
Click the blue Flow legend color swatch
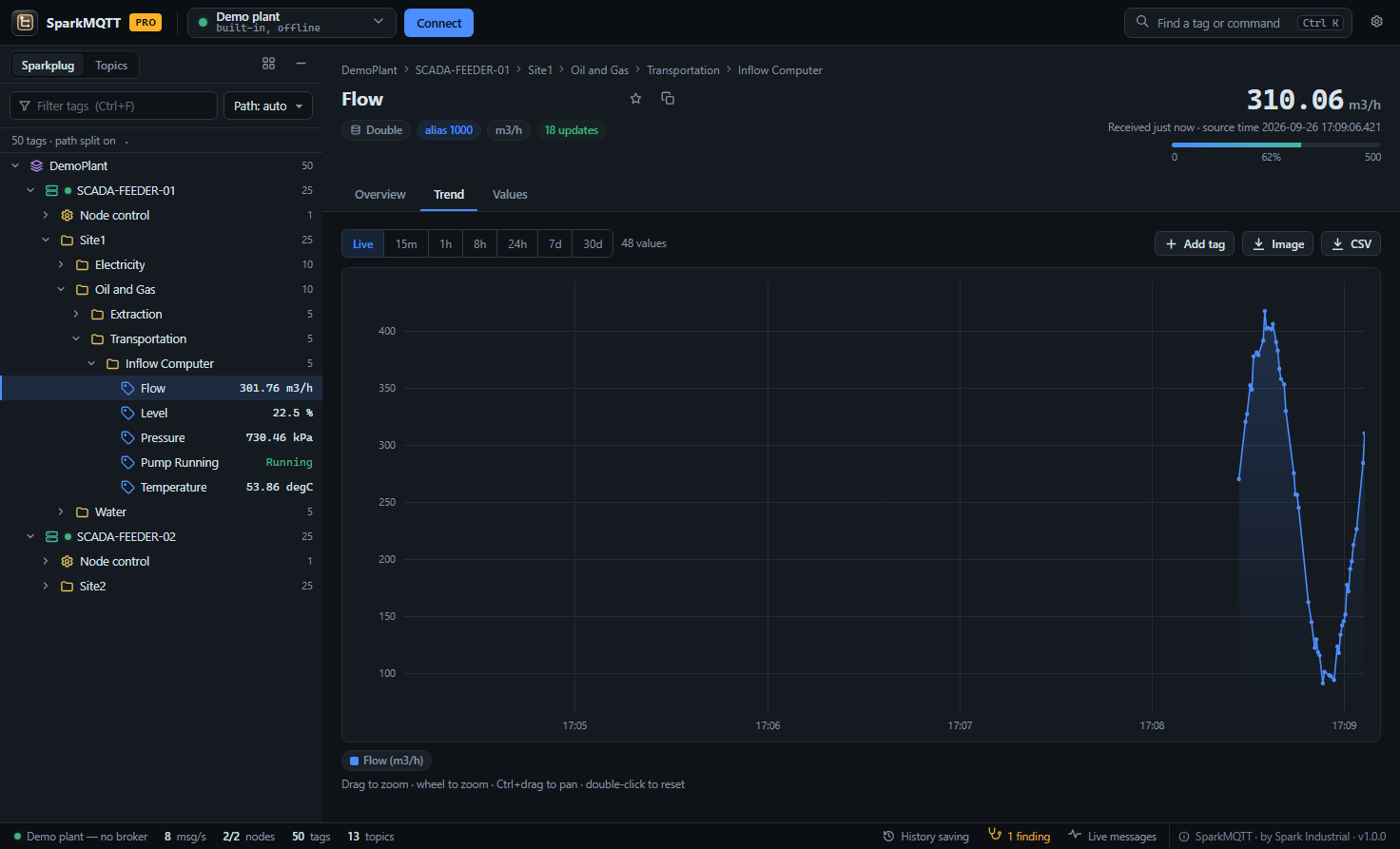354,761
